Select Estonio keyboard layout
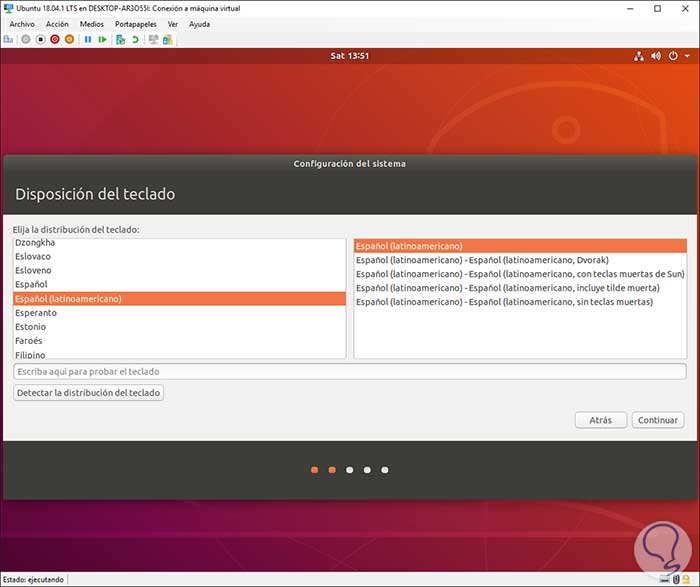 [179, 327]
